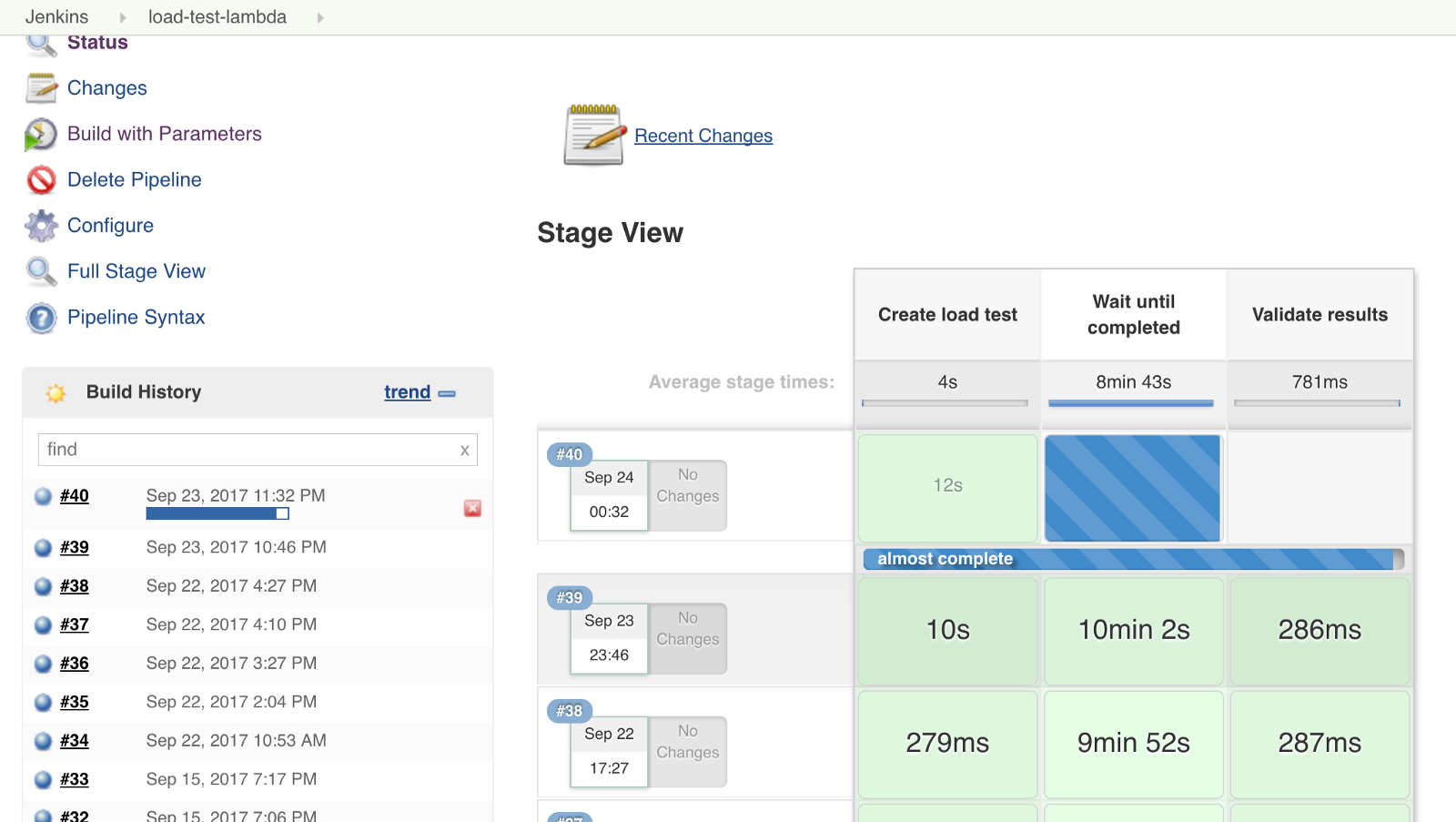Open dropdown arrow after Jenkins breadcrumb
This screenshot has height=822, width=1456.
[x=123, y=17]
